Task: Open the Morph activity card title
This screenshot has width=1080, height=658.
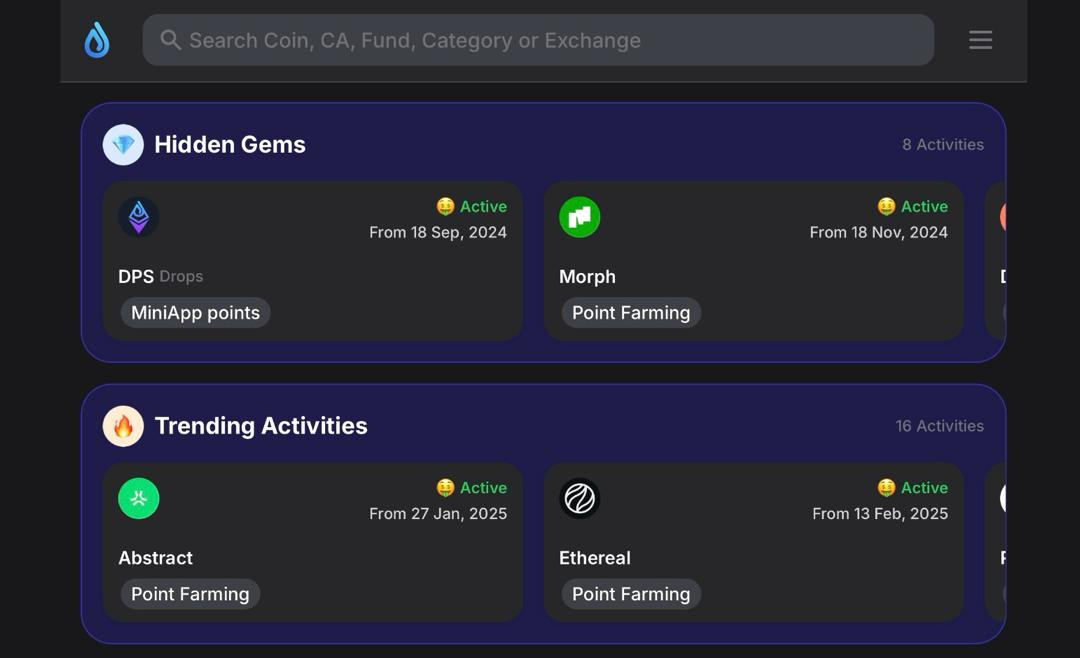Action: tap(587, 277)
